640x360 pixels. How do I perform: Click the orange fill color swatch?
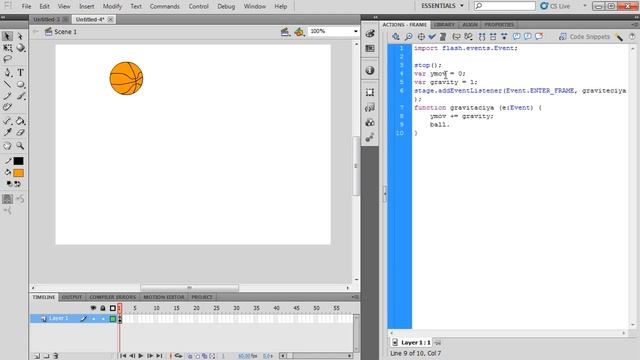pyautogui.click(x=18, y=173)
